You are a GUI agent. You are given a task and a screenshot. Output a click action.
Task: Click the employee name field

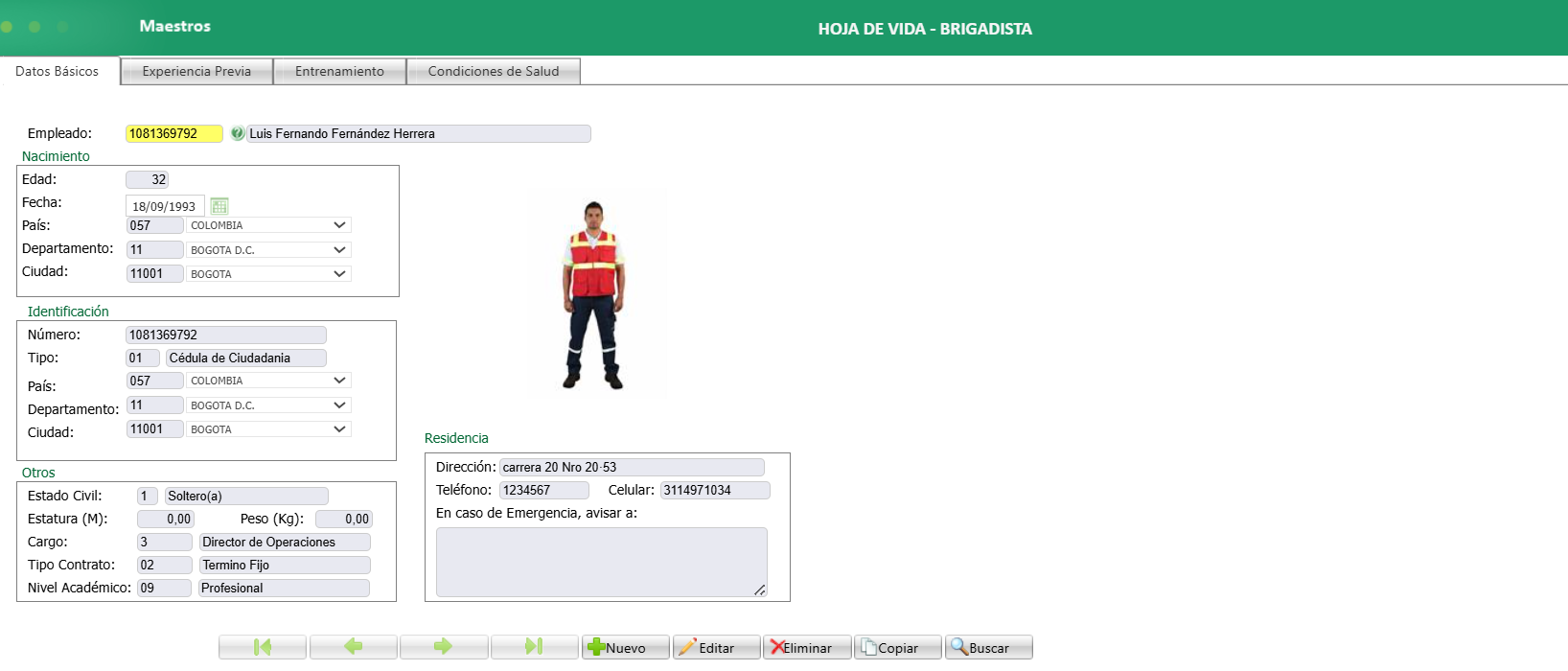pos(419,133)
